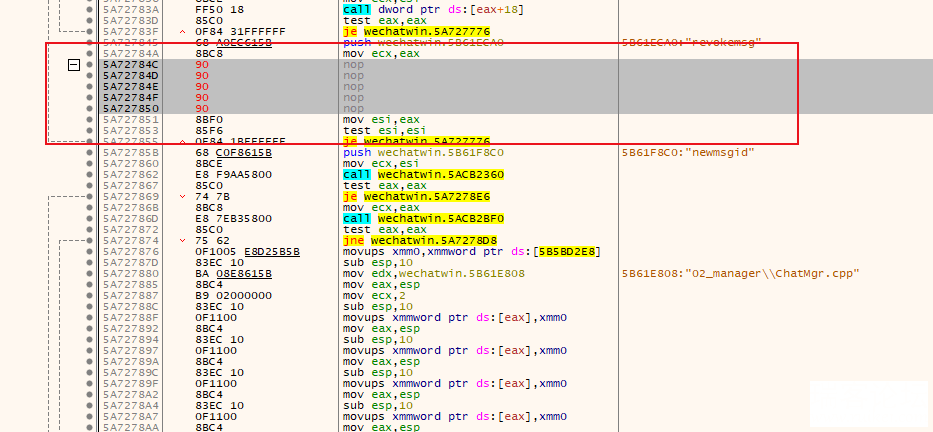Toggle breakpoint dot at address 5A727880

click(x=89, y=274)
